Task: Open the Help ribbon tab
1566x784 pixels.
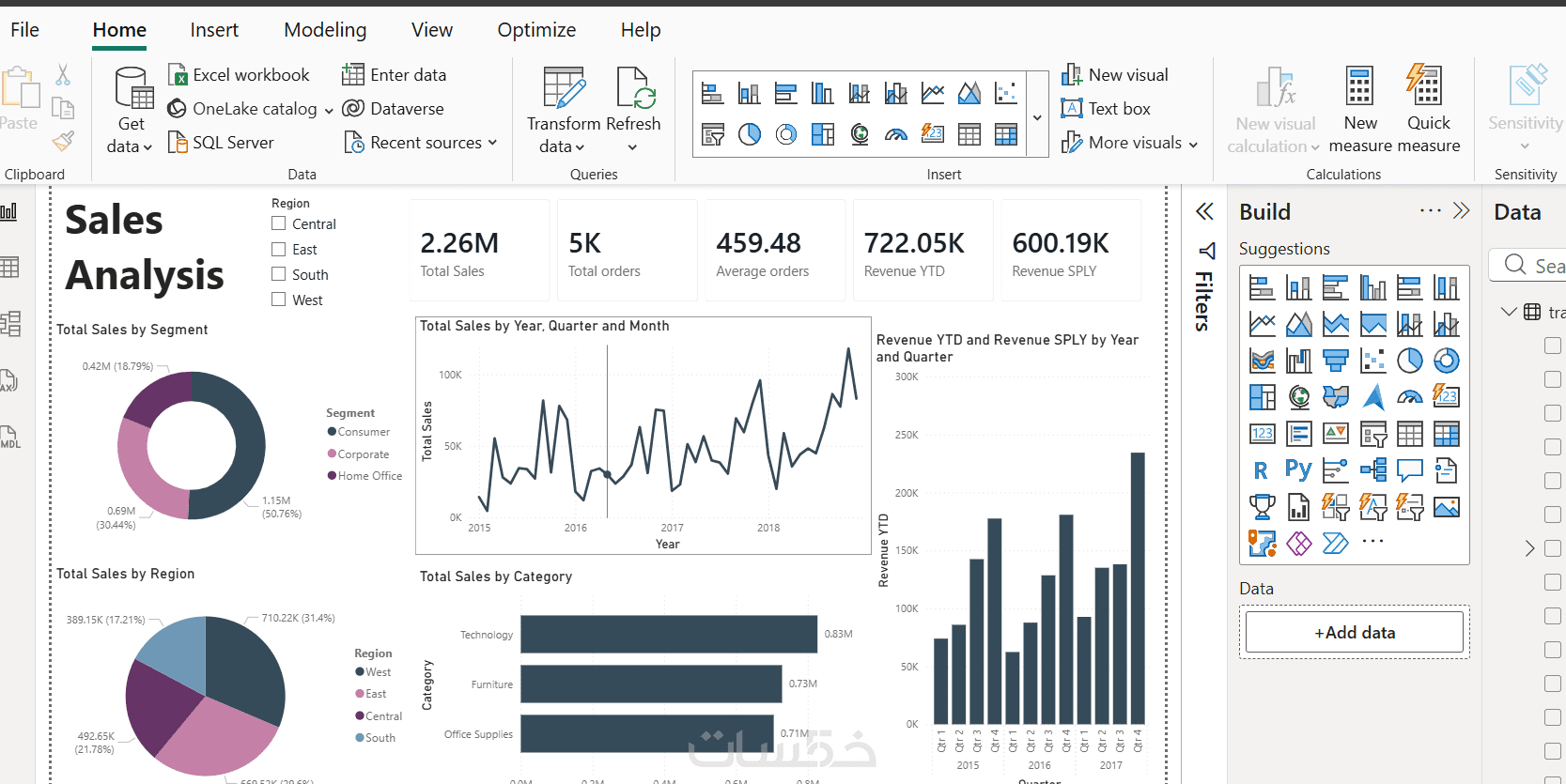Action: coord(641,30)
